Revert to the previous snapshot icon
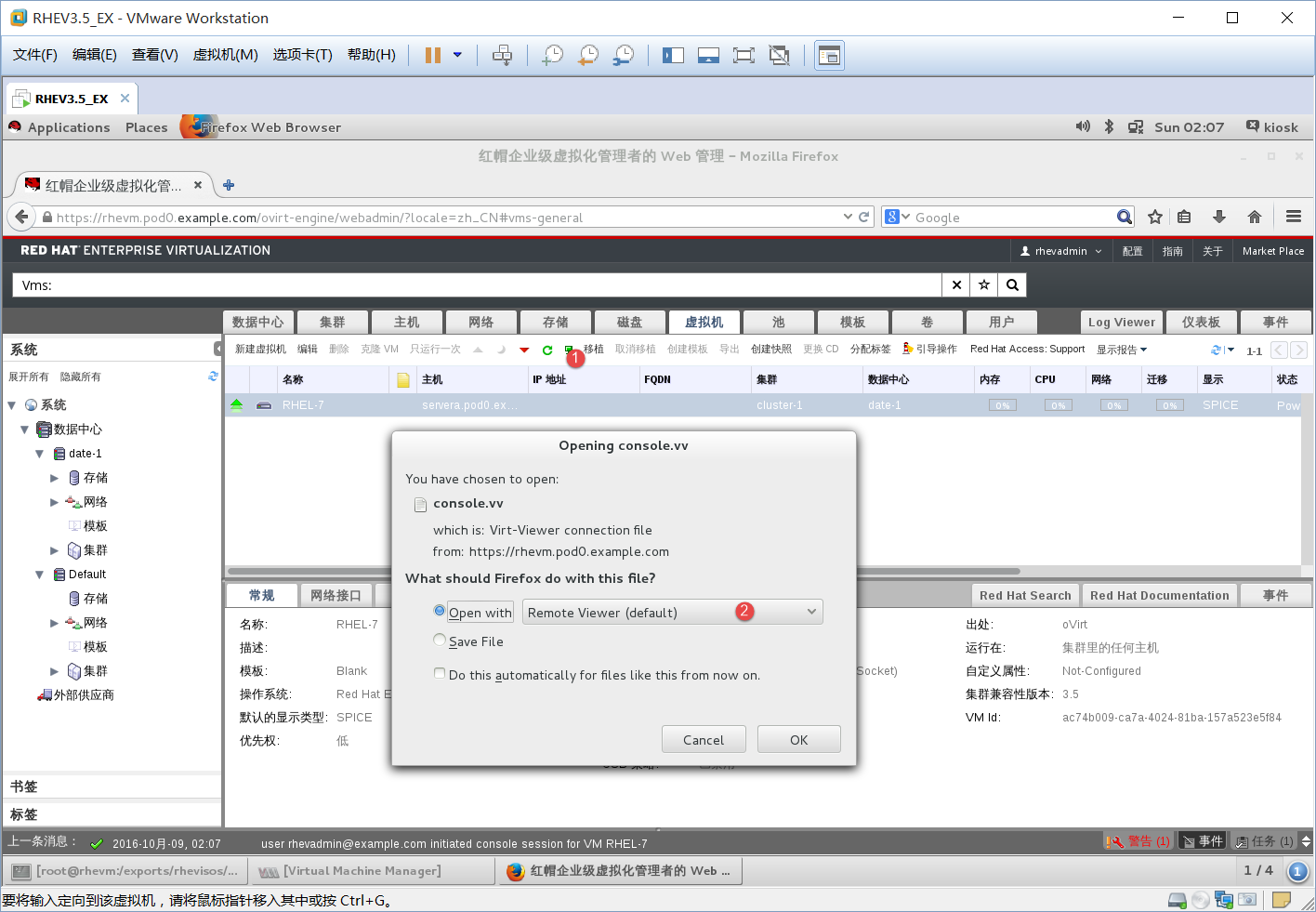The height and width of the screenshot is (912, 1316). click(x=587, y=55)
